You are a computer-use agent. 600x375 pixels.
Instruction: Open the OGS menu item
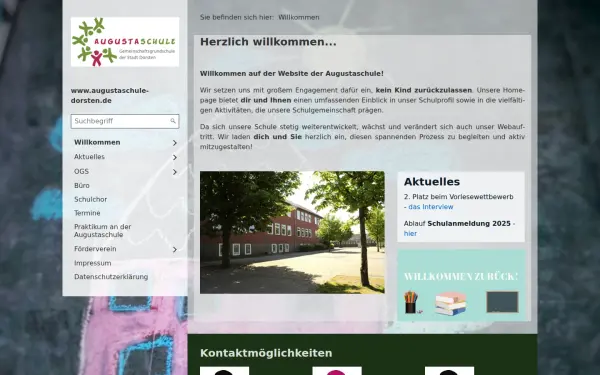pyautogui.click(x=81, y=171)
